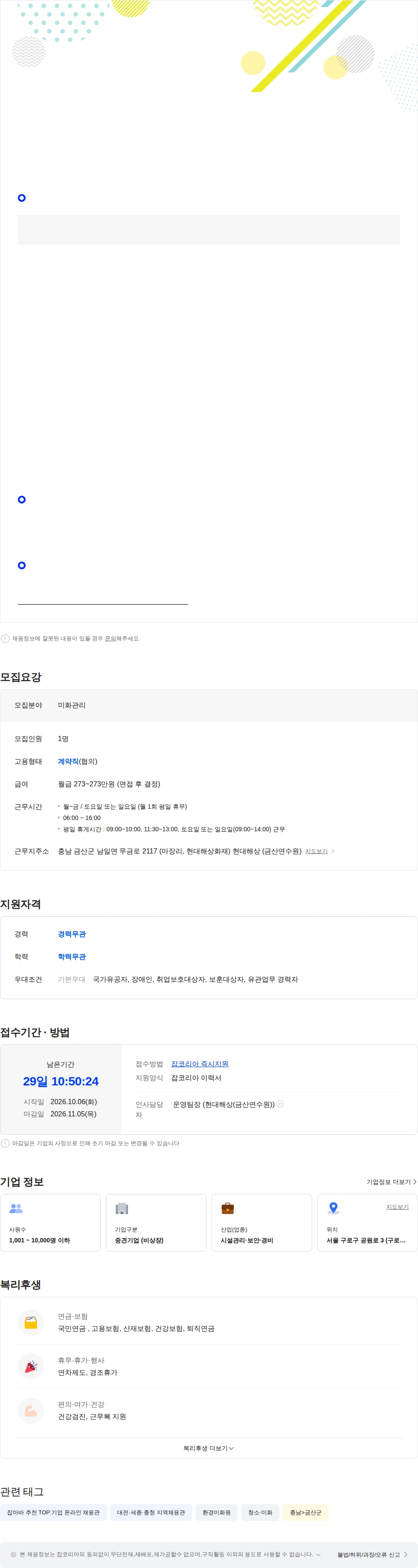
Task: Click the gray box in the posting image
Action: (x=209, y=229)
